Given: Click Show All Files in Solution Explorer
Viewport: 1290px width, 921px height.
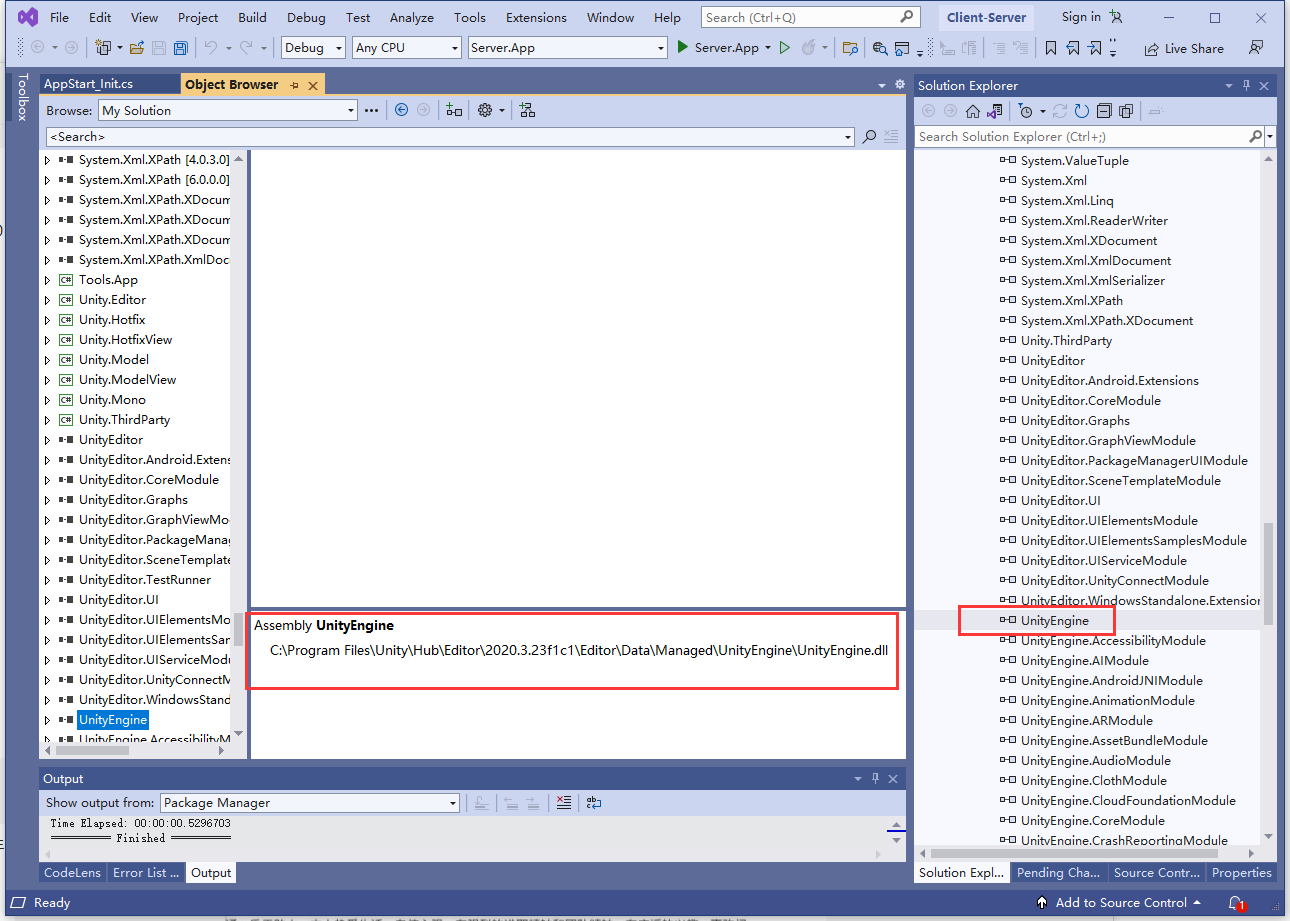Looking at the screenshot, I should pos(1126,111).
